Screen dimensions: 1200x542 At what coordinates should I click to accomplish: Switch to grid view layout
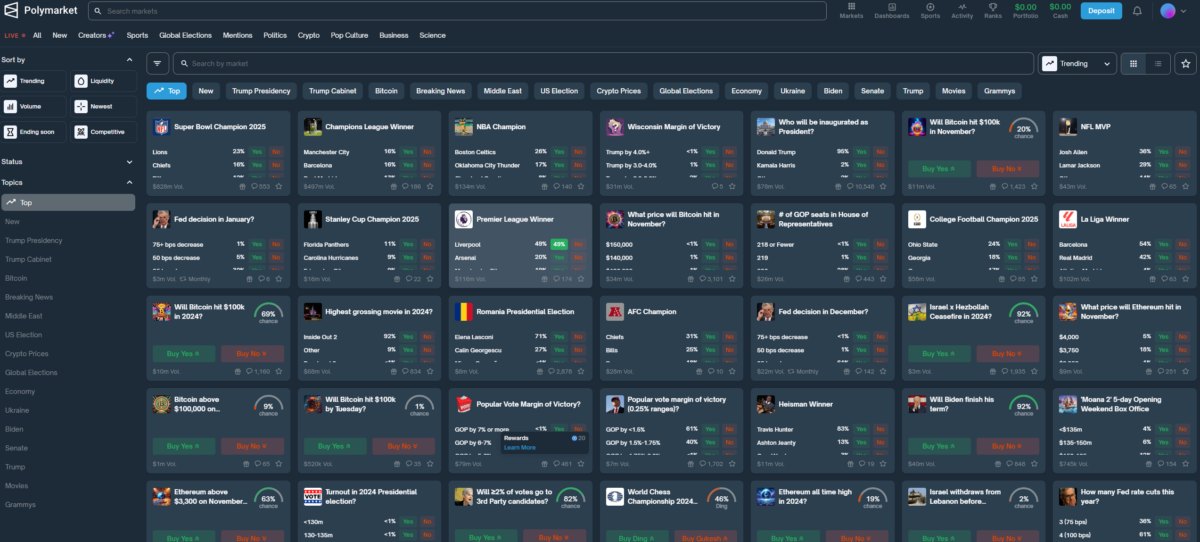pyautogui.click(x=1133, y=63)
